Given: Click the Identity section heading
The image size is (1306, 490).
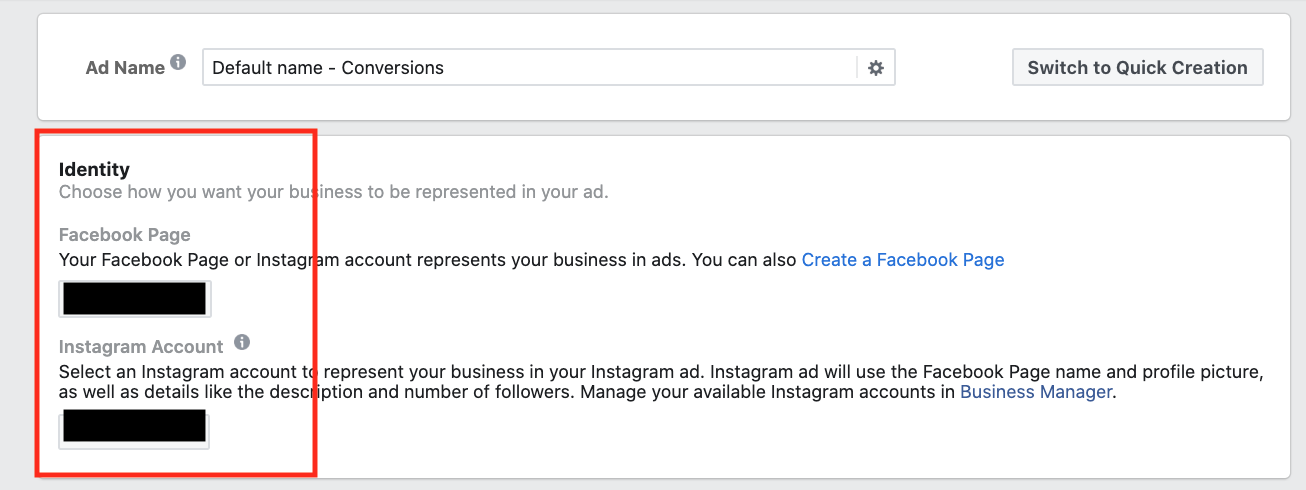Looking at the screenshot, I should 94,170.
